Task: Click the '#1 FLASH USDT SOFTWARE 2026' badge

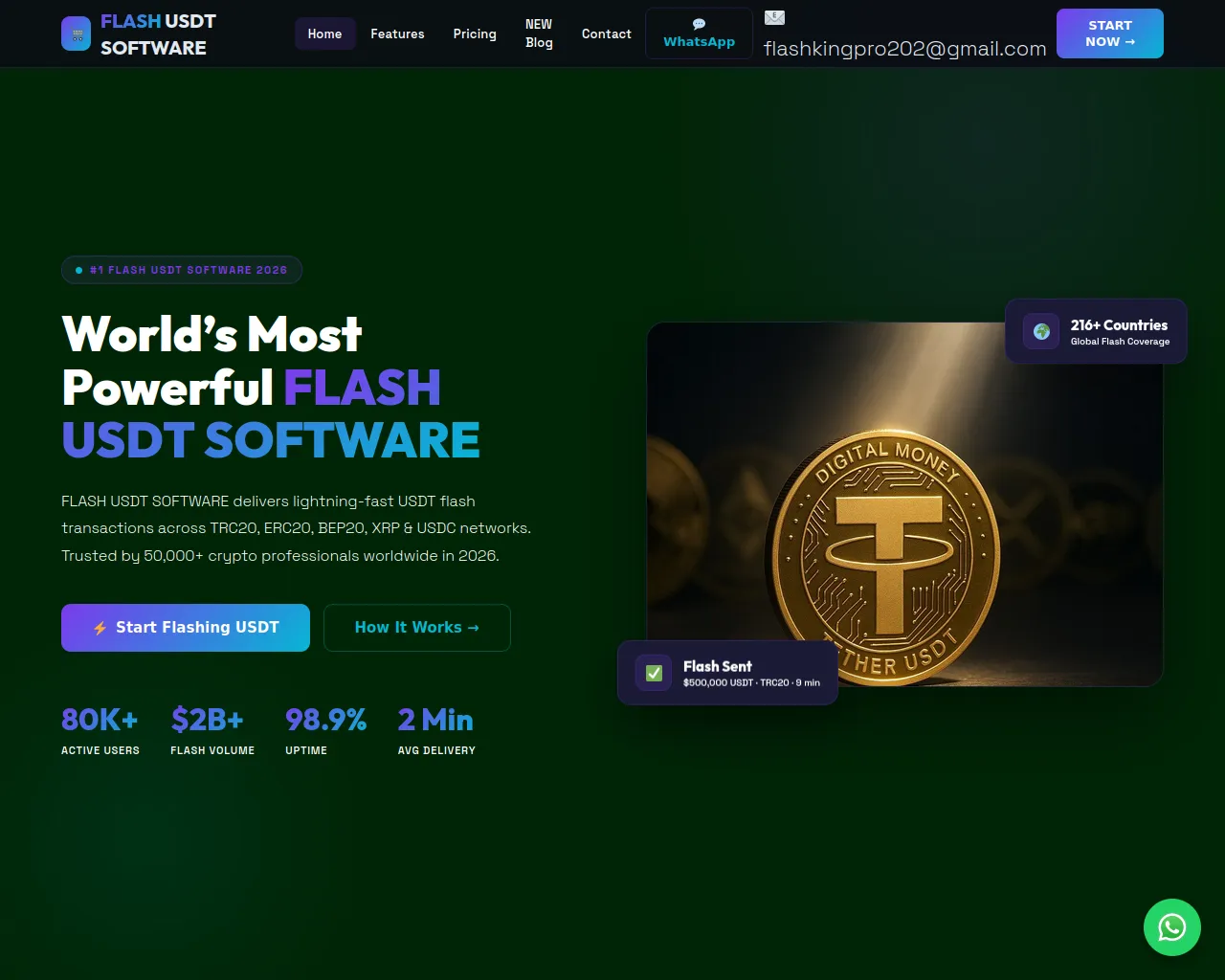Action: pyautogui.click(x=182, y=270)
